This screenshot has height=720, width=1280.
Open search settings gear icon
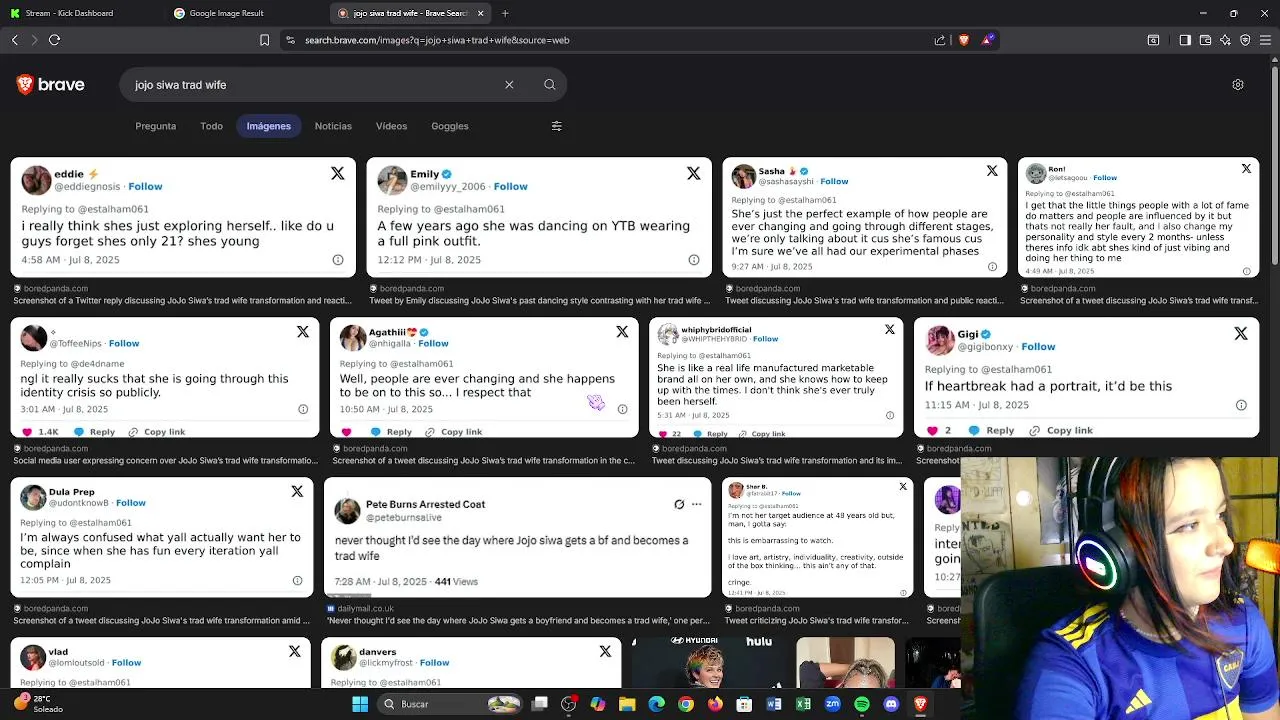tap(1238, 85)
